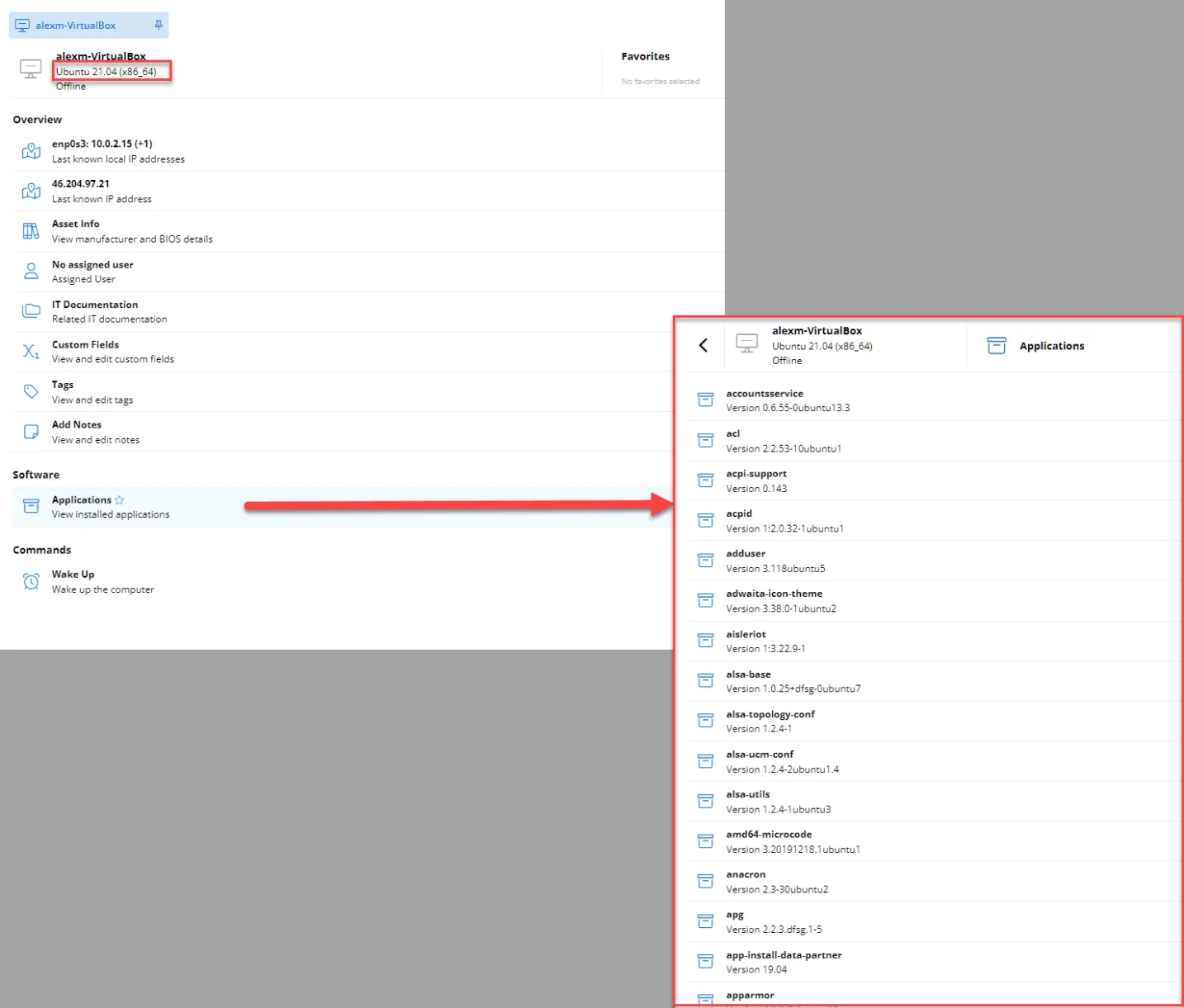The image size is (1184, 1008).
Task: Open the last known IP address 46.204.97.21
Action: 81,184
